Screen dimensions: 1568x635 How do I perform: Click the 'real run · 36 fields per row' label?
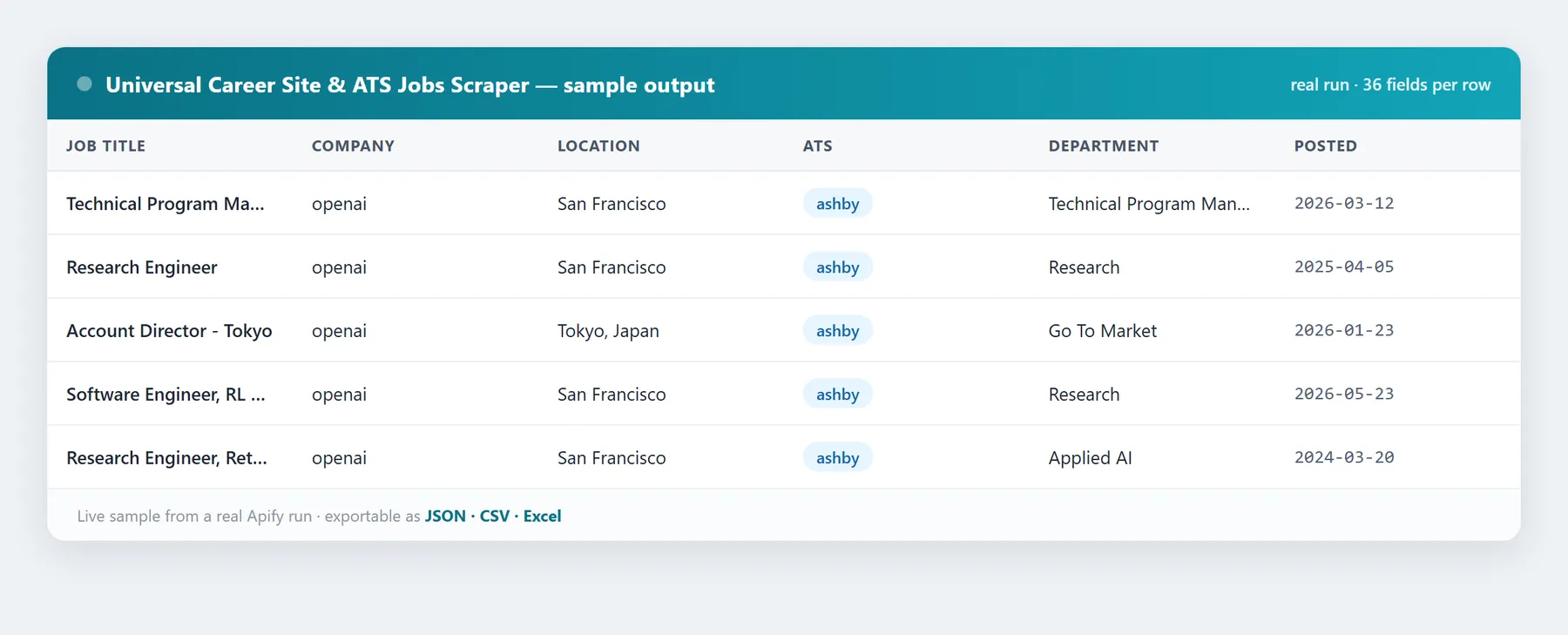click(1390, 84)
